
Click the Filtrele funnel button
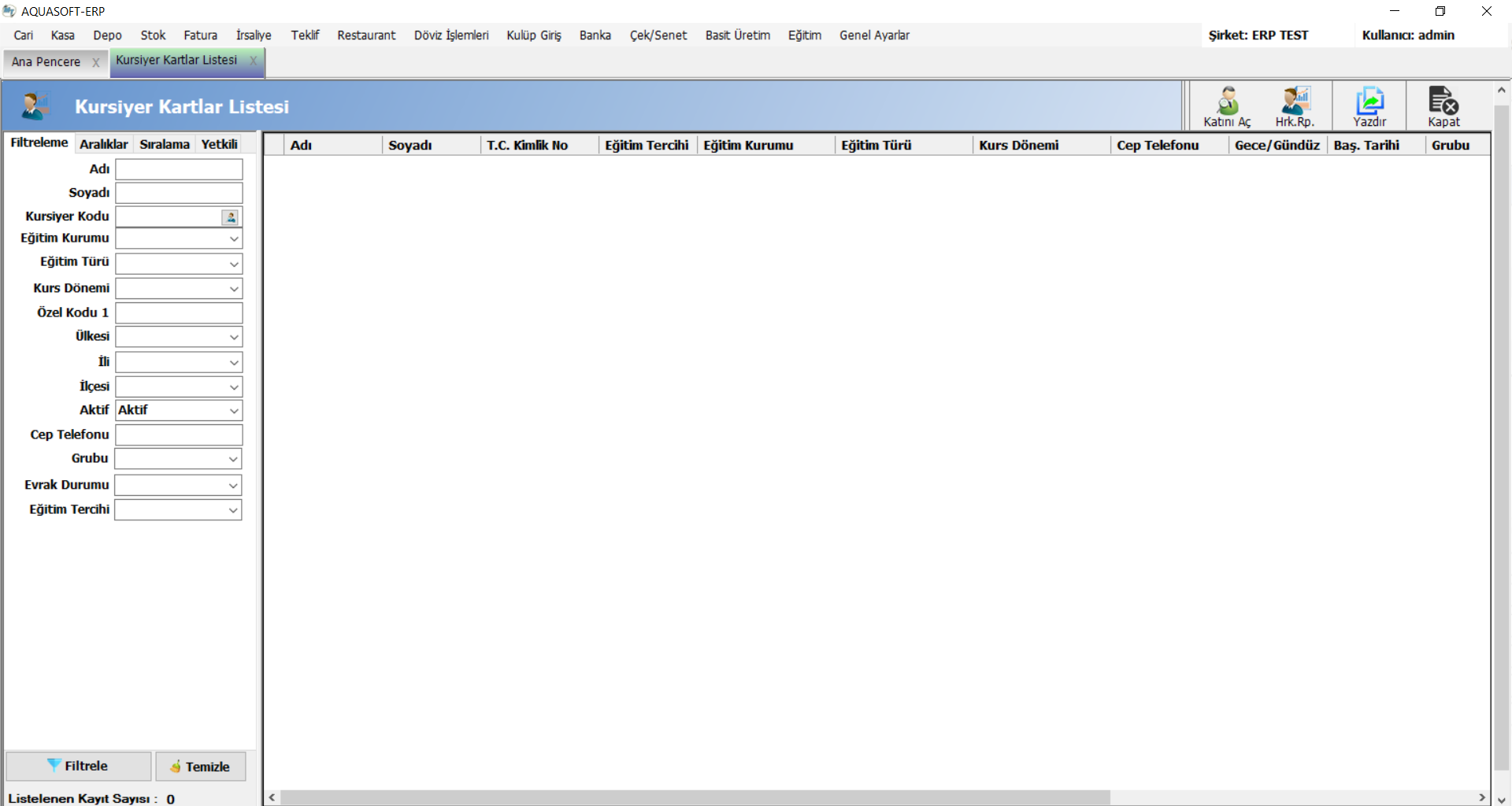click(x=78, y=766)
